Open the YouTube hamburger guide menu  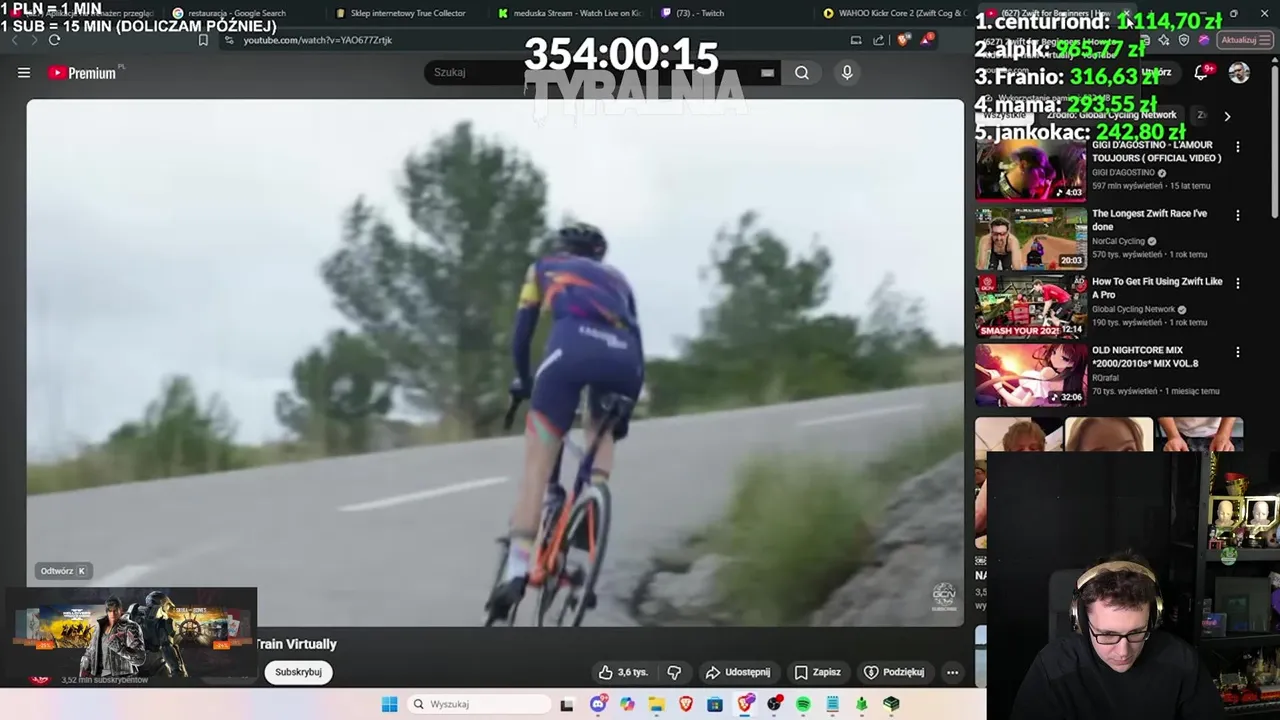(24, 73)
